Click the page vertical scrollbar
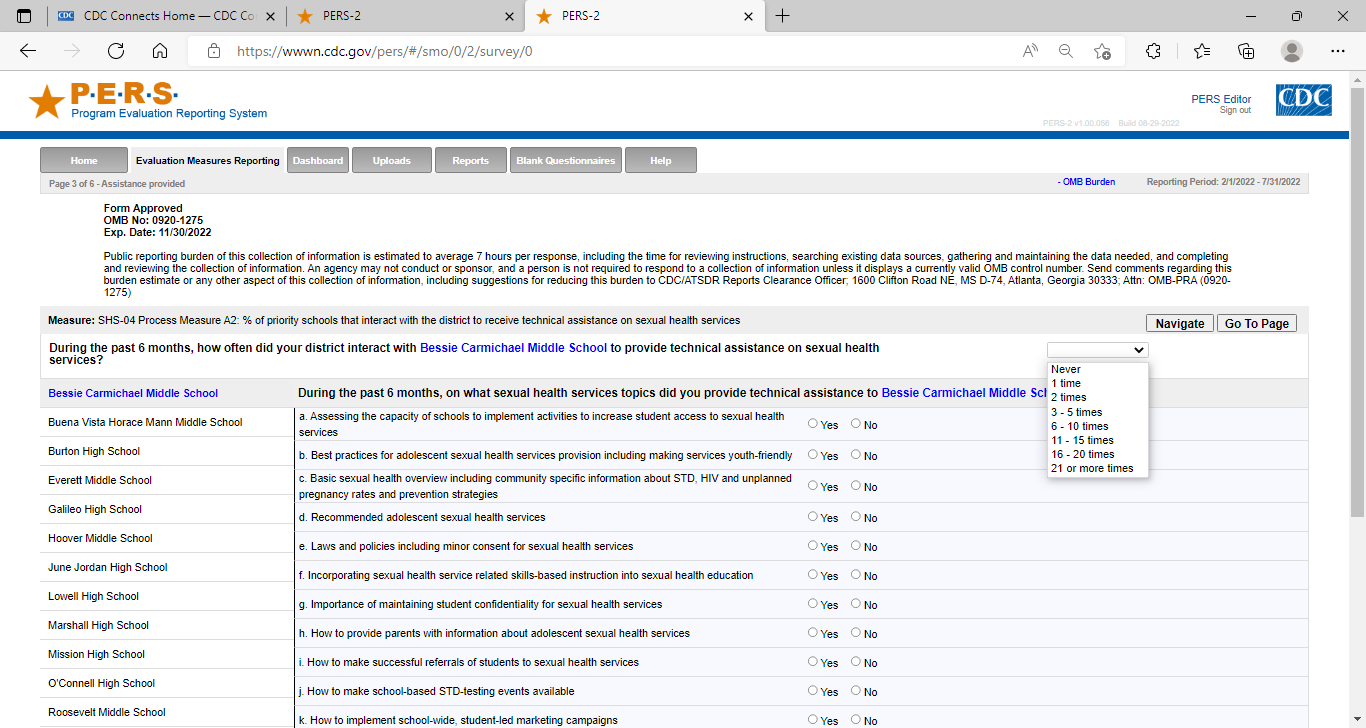 (1357, 300)
